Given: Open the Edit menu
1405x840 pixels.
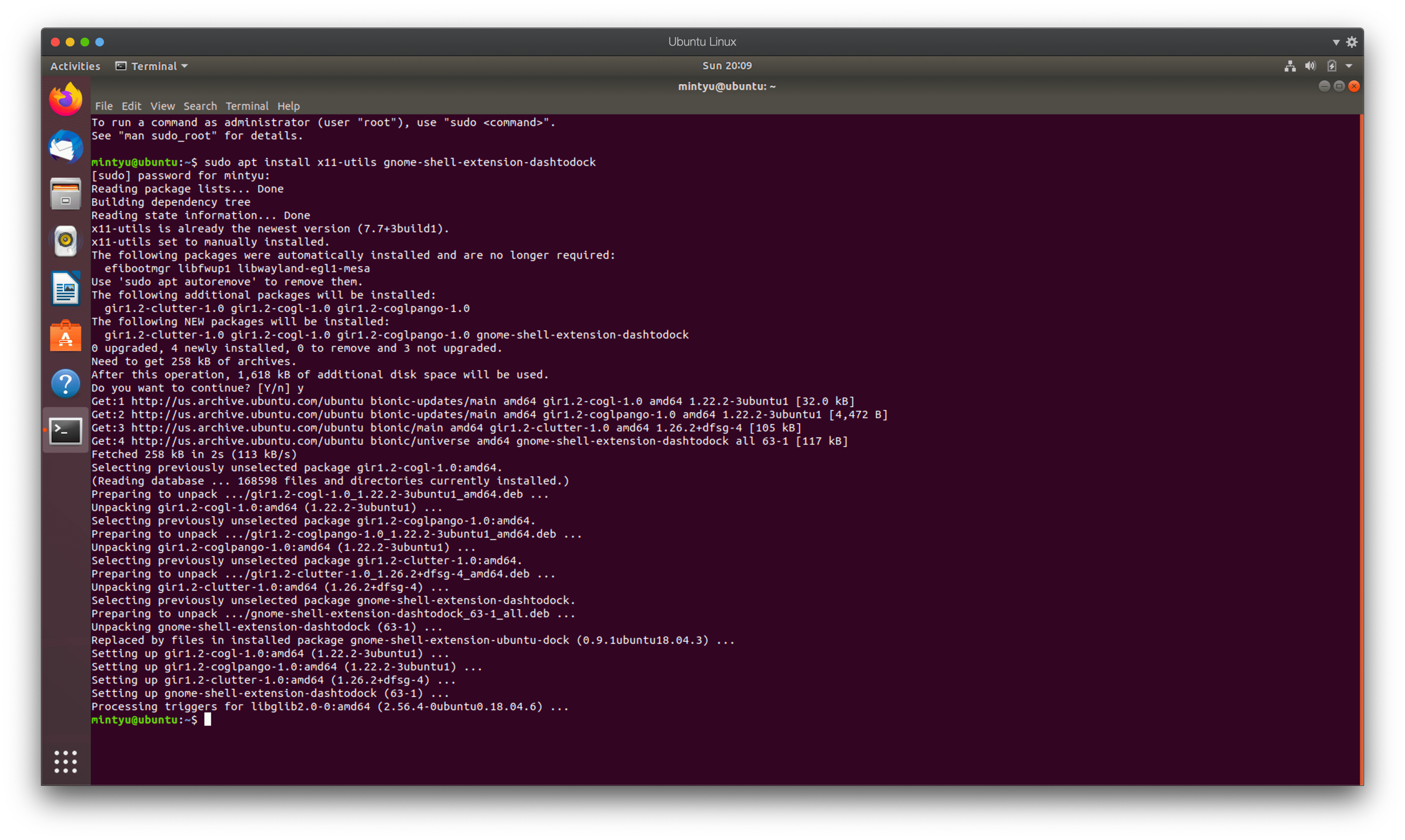Looking at the screenshot, I should click(131, 106).
